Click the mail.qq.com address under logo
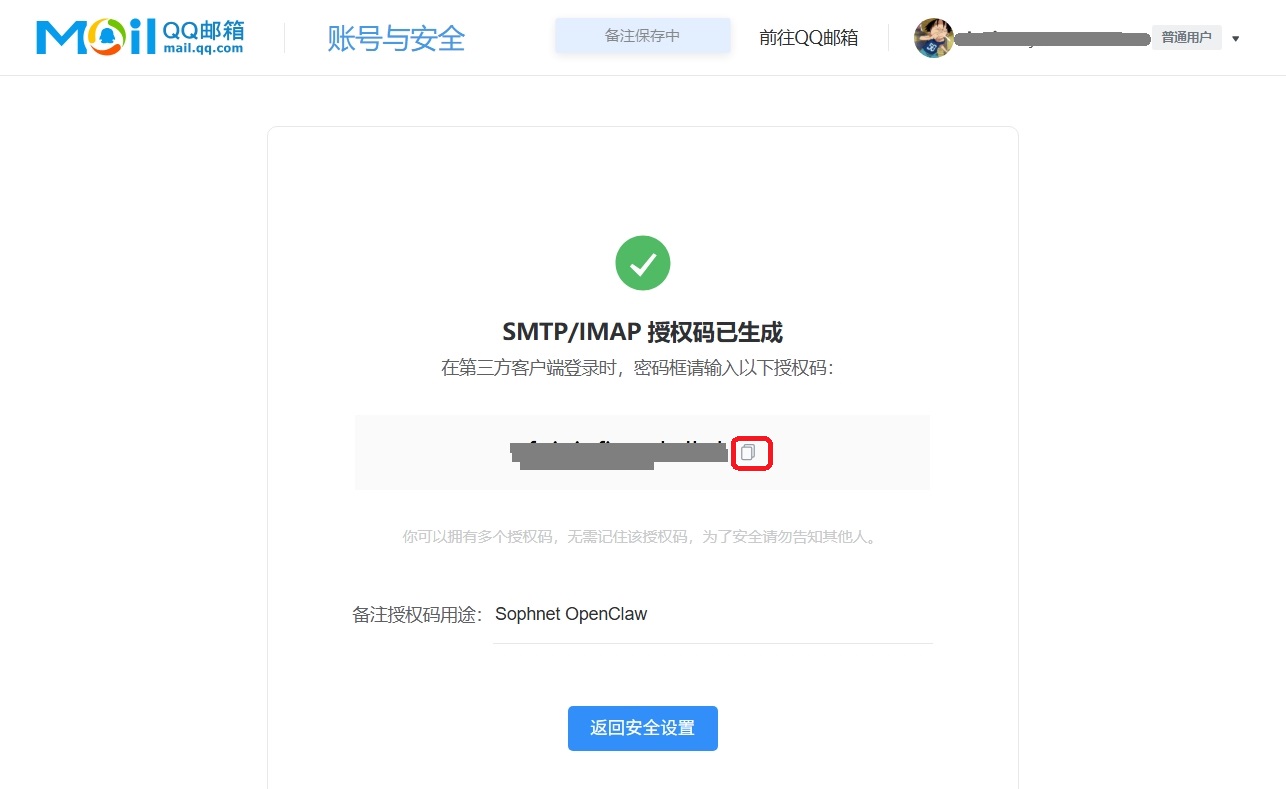Screen dimensions: 1286x789 coord(202,47)
